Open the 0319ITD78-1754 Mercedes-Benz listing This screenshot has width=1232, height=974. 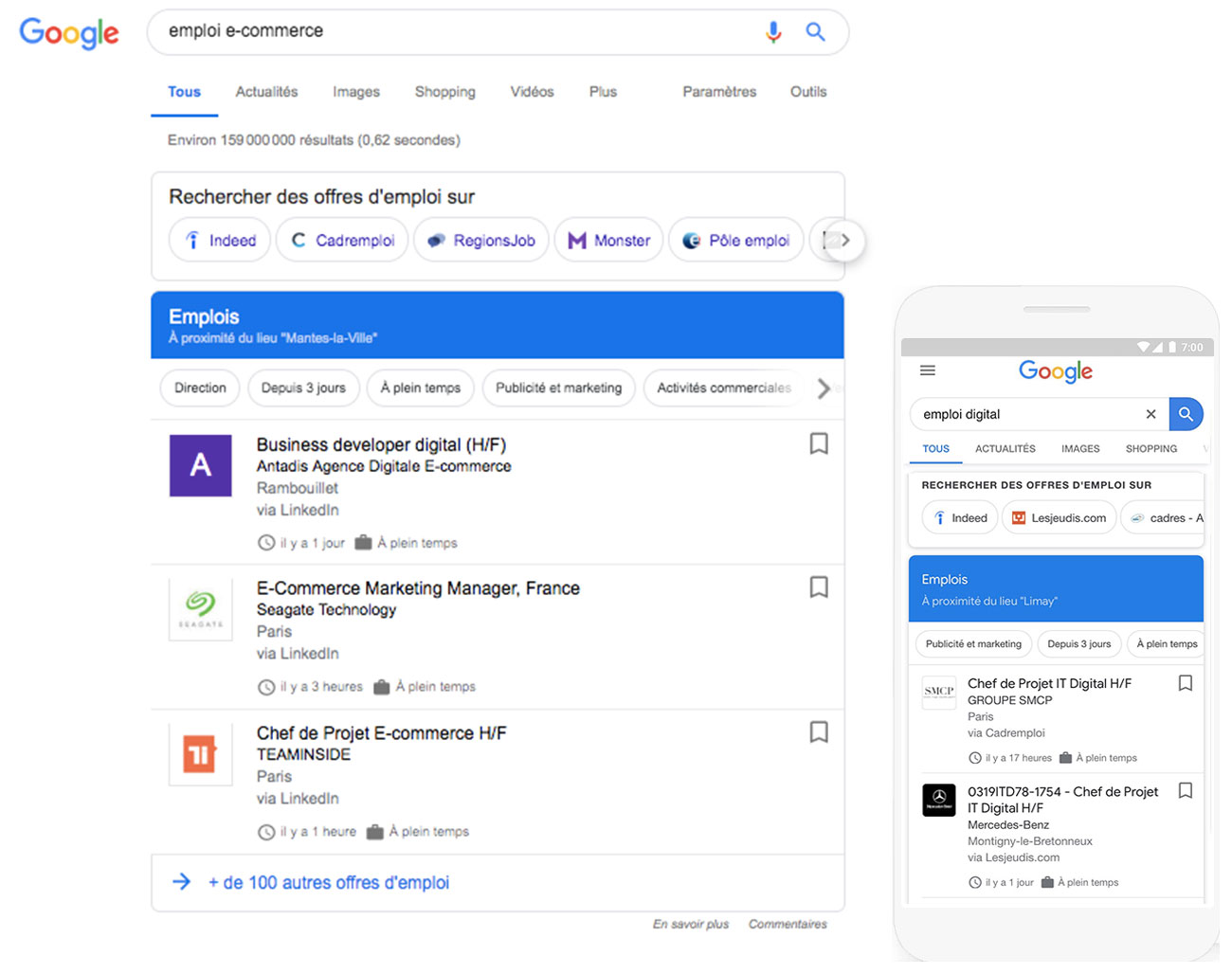pos(1062,800)
